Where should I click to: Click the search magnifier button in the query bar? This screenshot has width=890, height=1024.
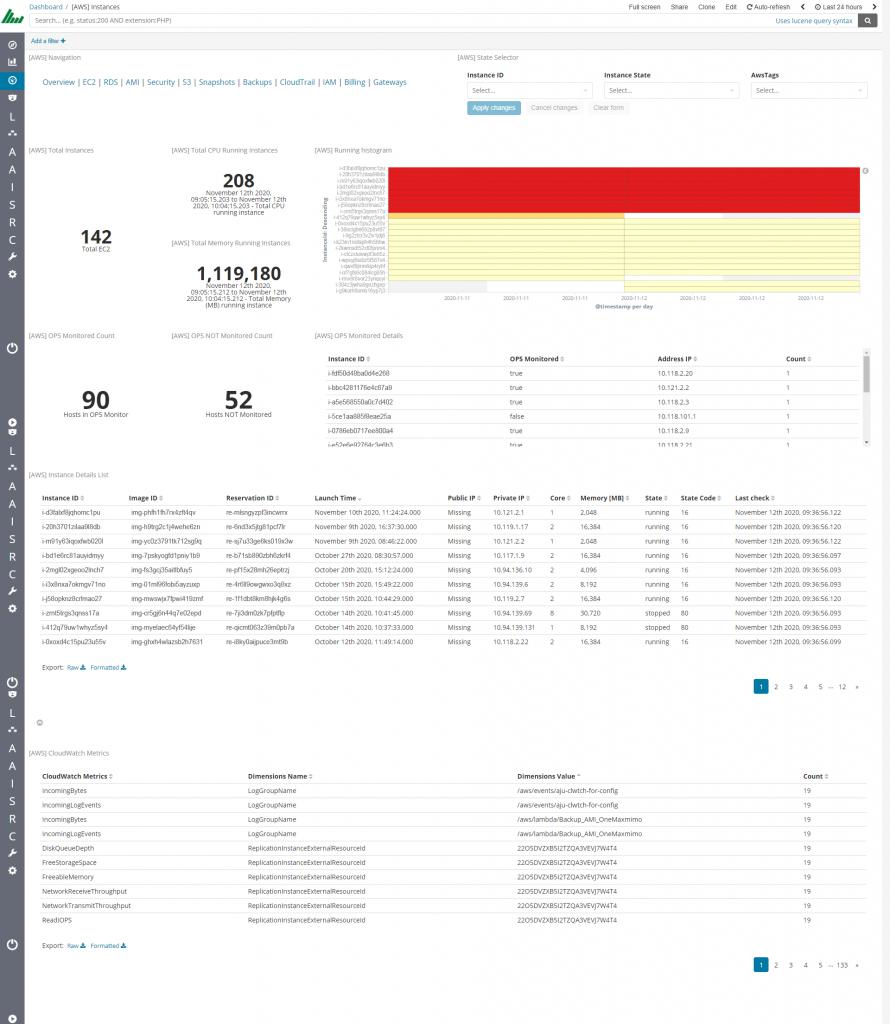[868, 19]
